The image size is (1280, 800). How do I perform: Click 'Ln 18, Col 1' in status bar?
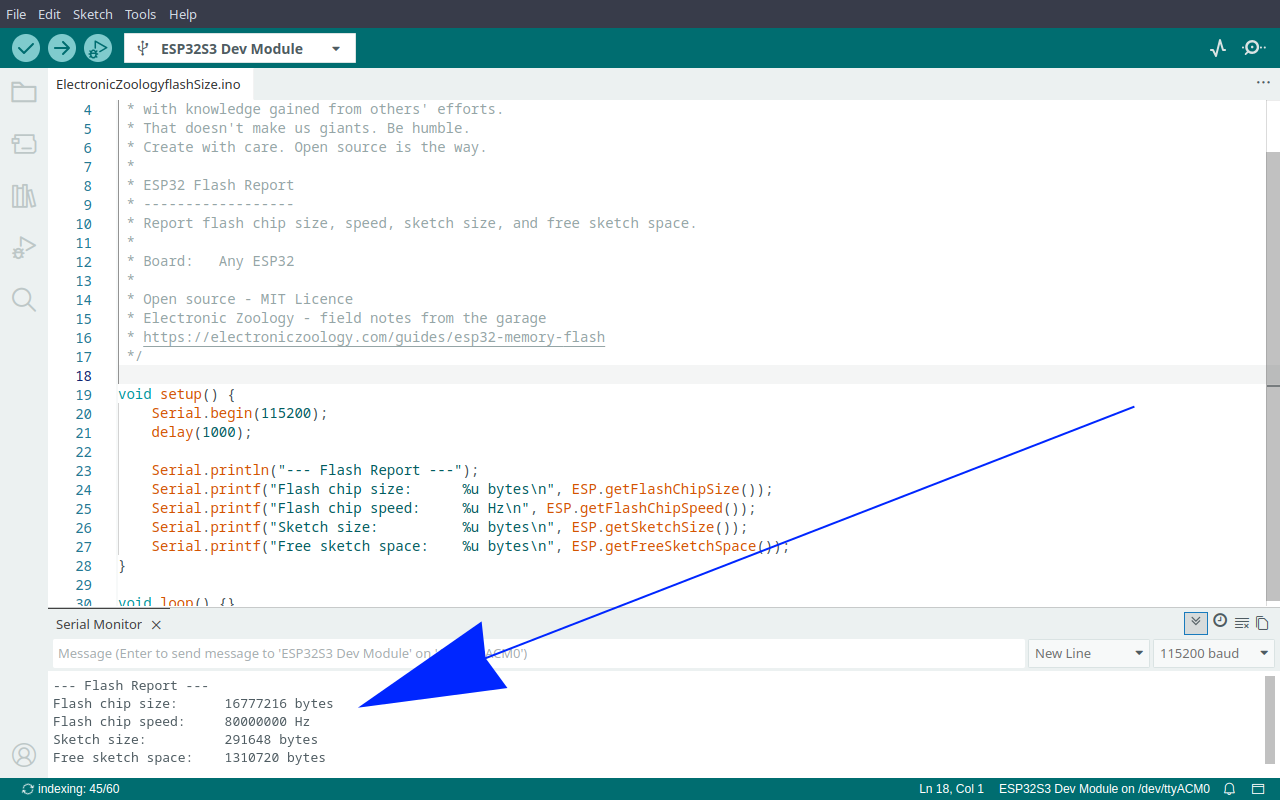(x=951, y=789)
